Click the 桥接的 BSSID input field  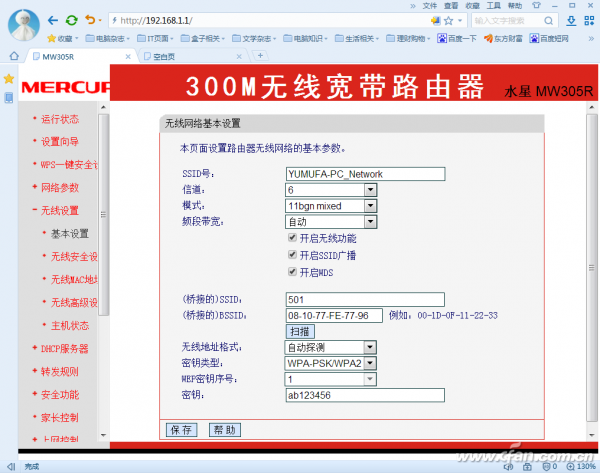point(334,315)
